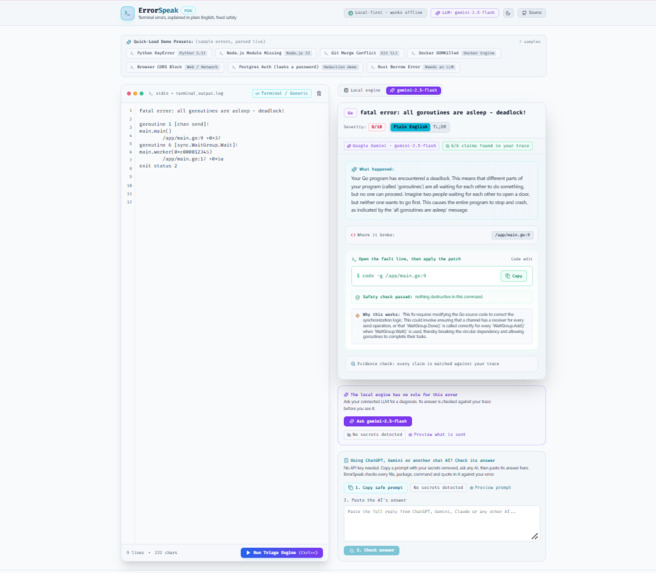This screenshot has height=573, width=656.
Task: Load the Postgres Auth password leak preset
Action: tap(295, 67)
